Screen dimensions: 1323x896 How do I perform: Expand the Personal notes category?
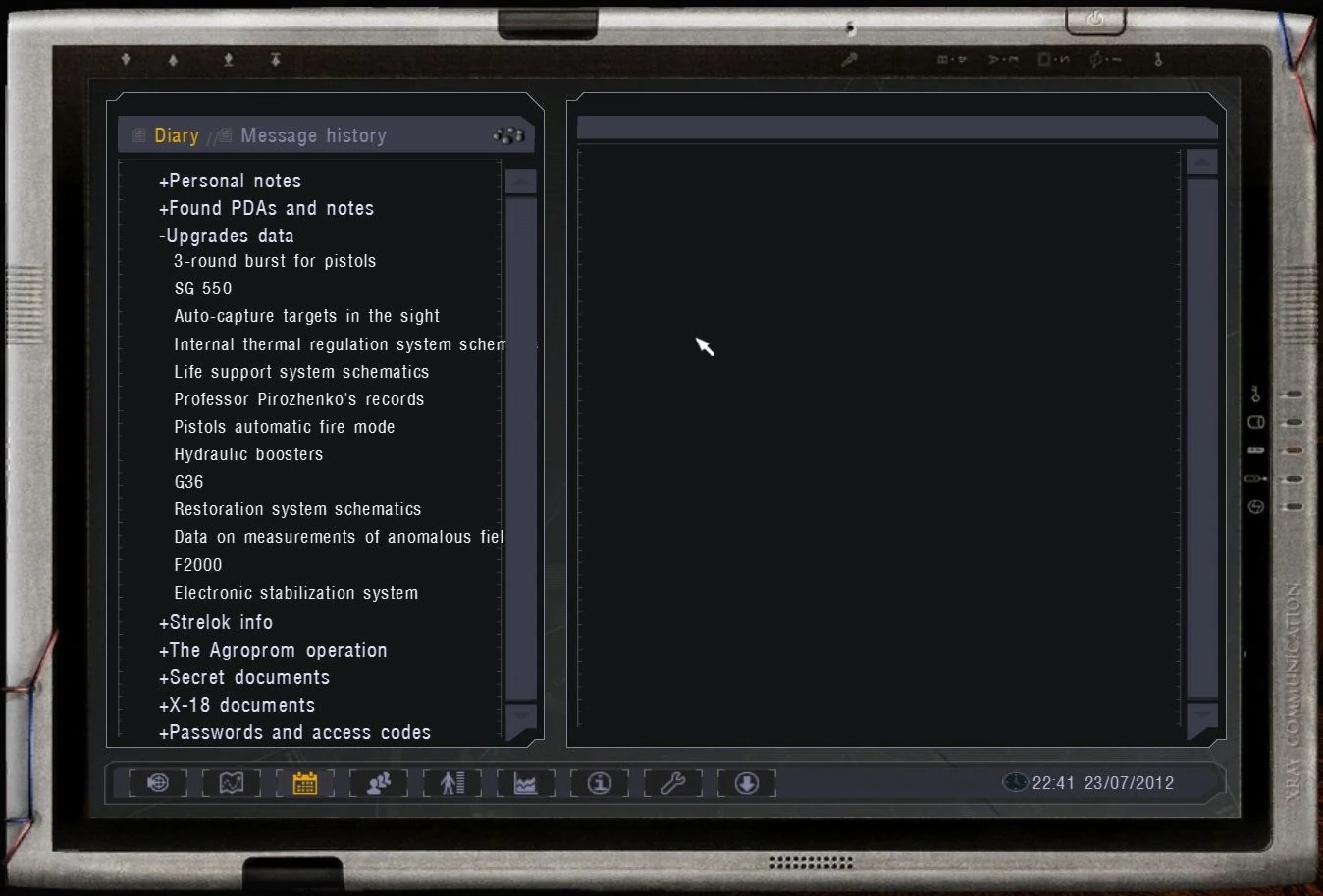coord(230,181)
